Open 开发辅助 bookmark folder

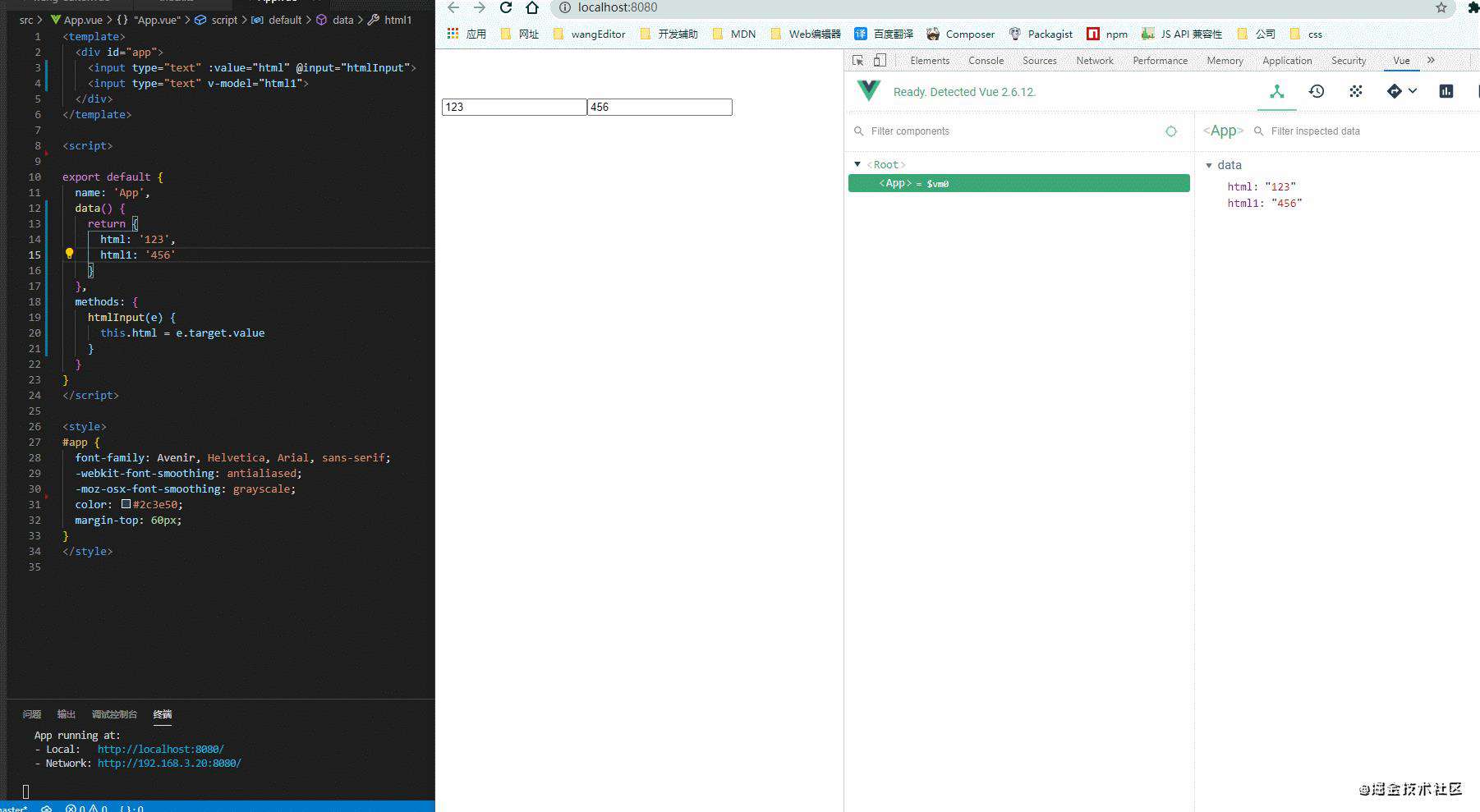[x=669, y=34]
